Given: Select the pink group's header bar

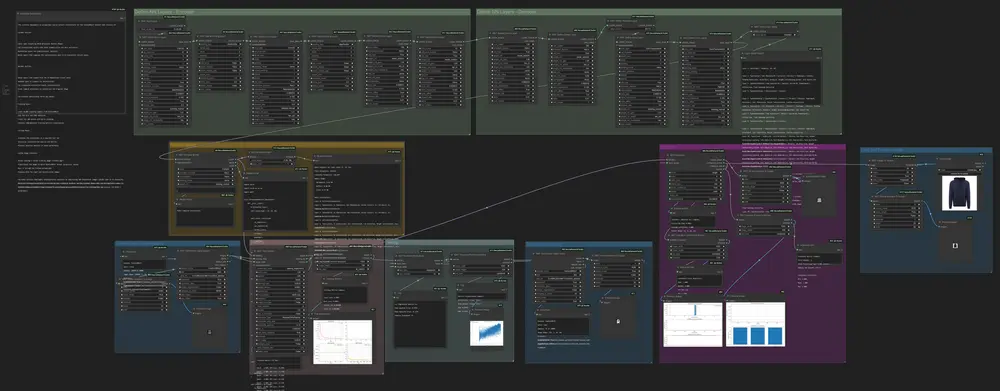Looking at the screenshot, I should (x=317, y=244).
